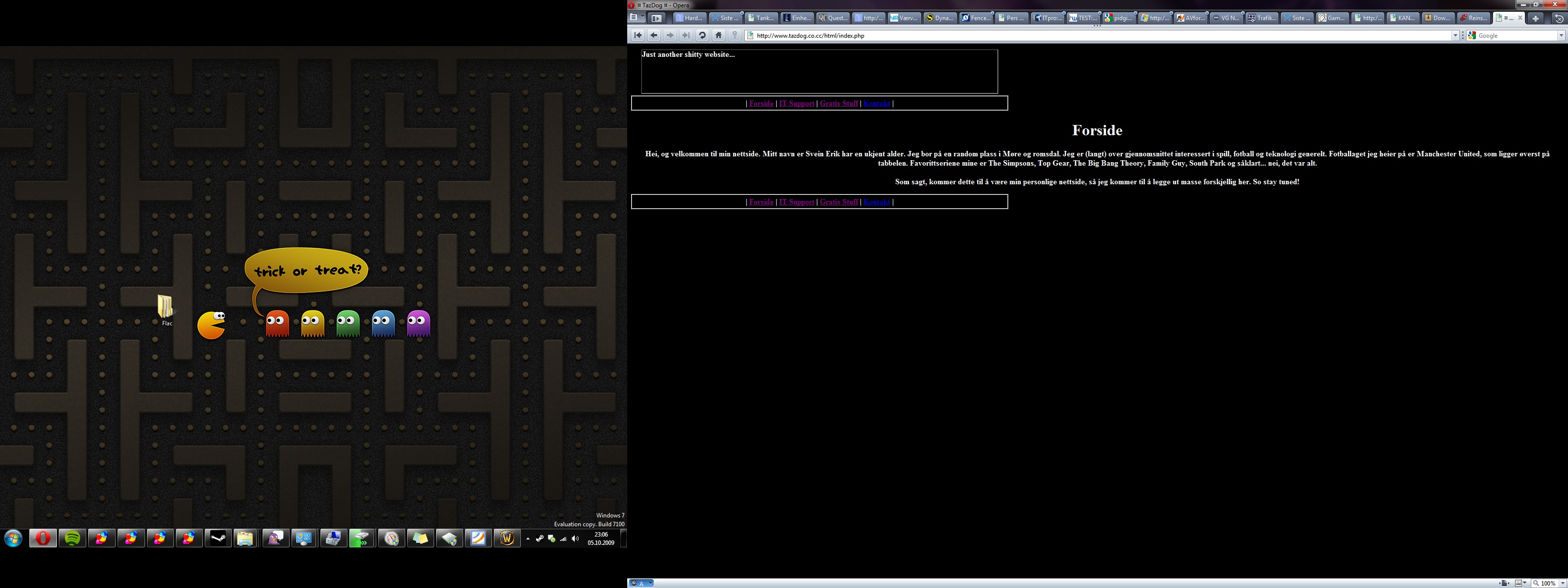Click the network signal tray icon
This screenshot has height=588, width=1568.
pos(563,539)
